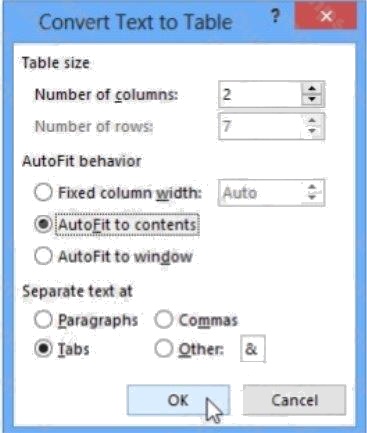Screen dimensions: 367x433
Task: Increase number of columns with up arrow
Action: (312, 89)
